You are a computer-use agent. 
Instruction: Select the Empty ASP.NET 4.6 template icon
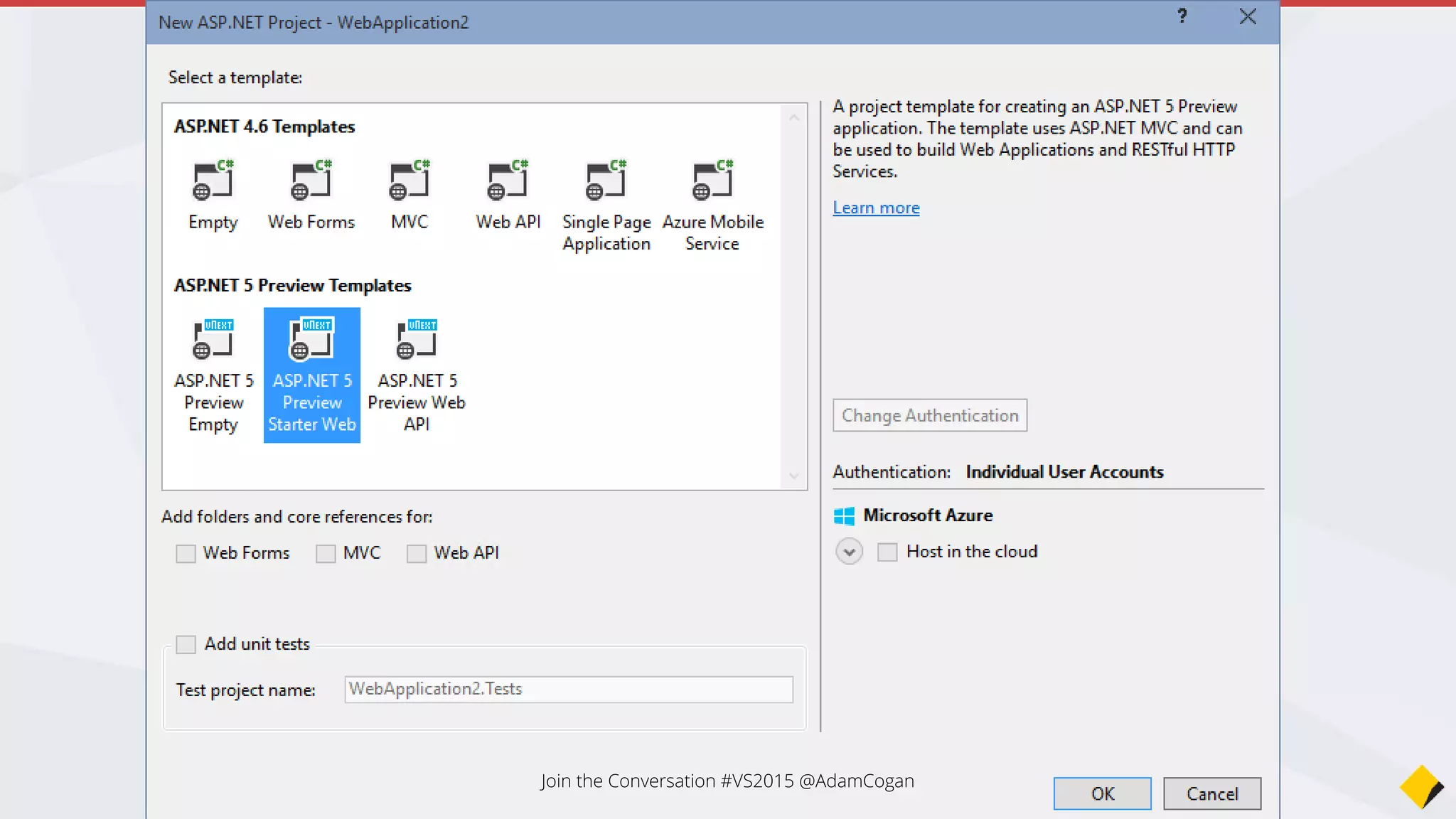pos(213,180)
